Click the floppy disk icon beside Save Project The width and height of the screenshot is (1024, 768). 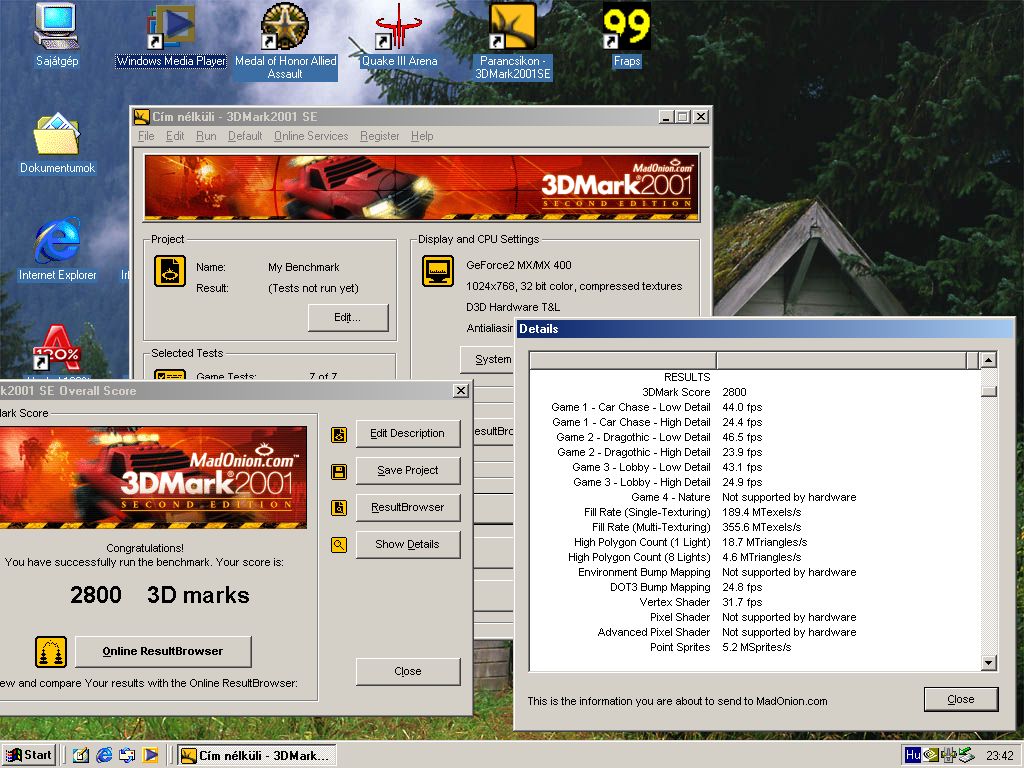[x=339, y=472]
